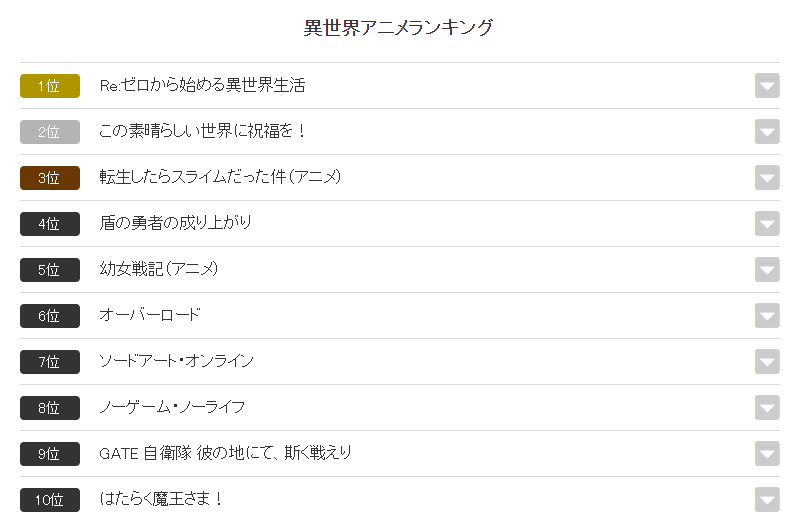Image resolution: width=794 pixels, height=521 pixels.
Task: Expand the ノーゲーム・ノーライフ row arrow
Action: 767,408
